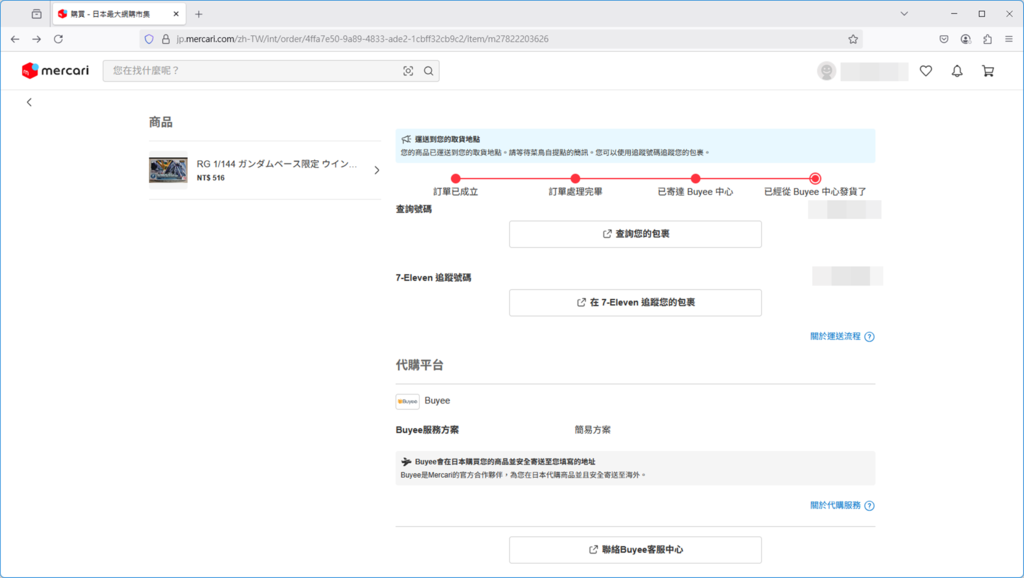
Task: Open the Gundam product thumbnail
Action: [168, 170]
